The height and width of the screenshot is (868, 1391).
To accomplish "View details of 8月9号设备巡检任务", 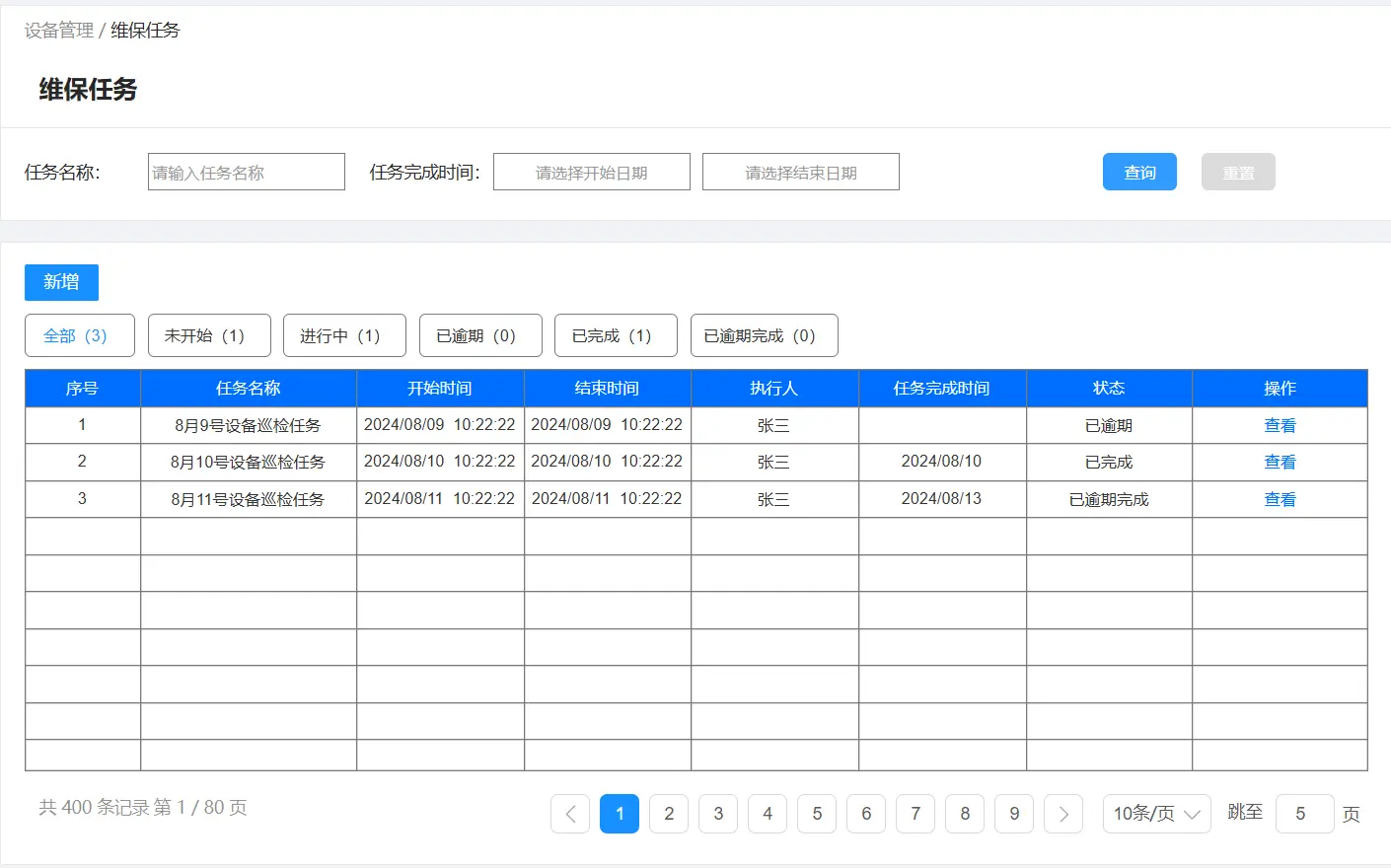I will (1280, 425).
